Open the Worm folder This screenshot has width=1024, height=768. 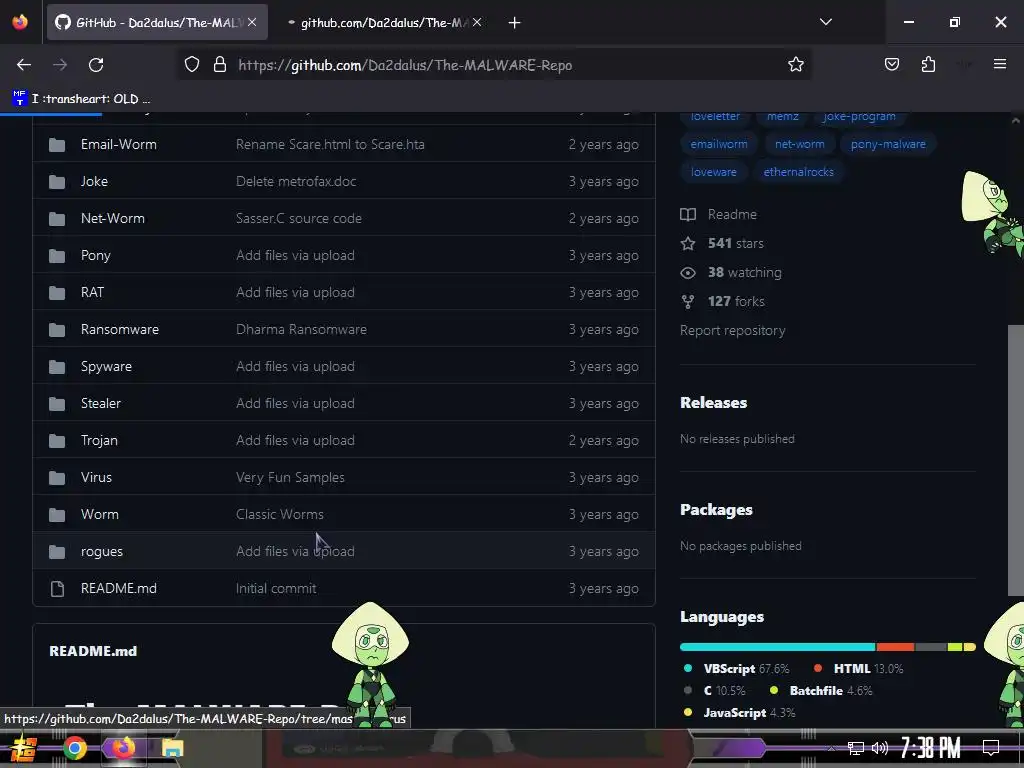(x=99, y=515)
